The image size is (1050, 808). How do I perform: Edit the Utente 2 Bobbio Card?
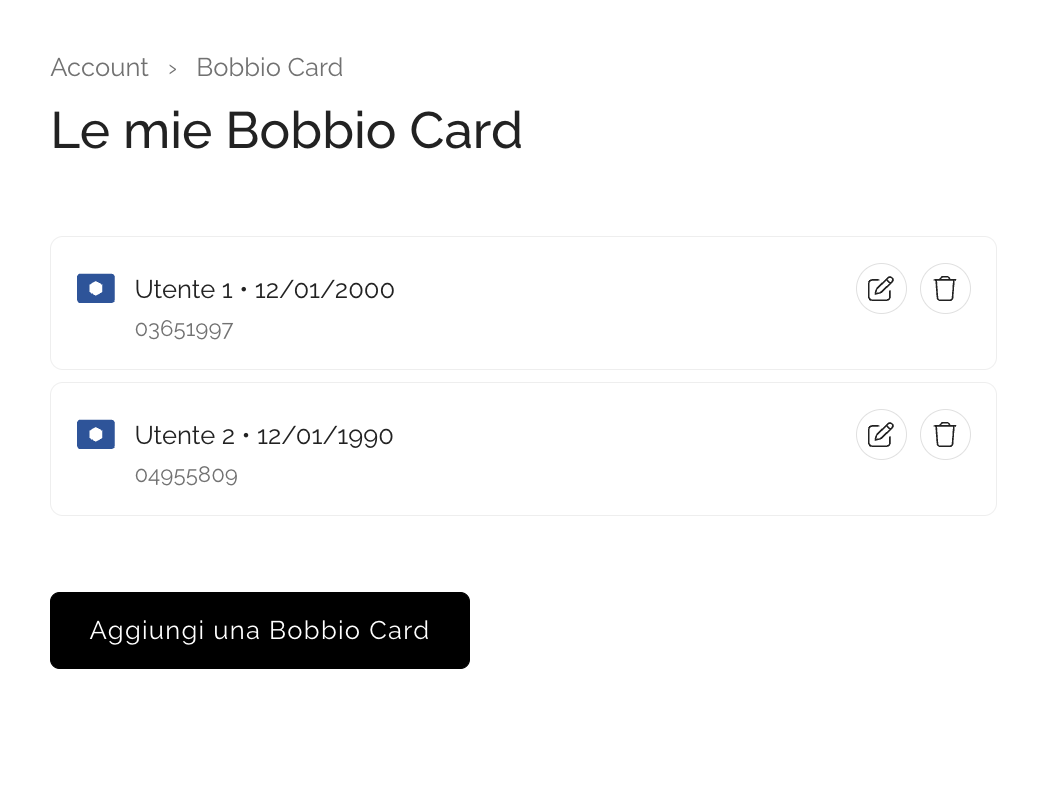click(881, 435)
